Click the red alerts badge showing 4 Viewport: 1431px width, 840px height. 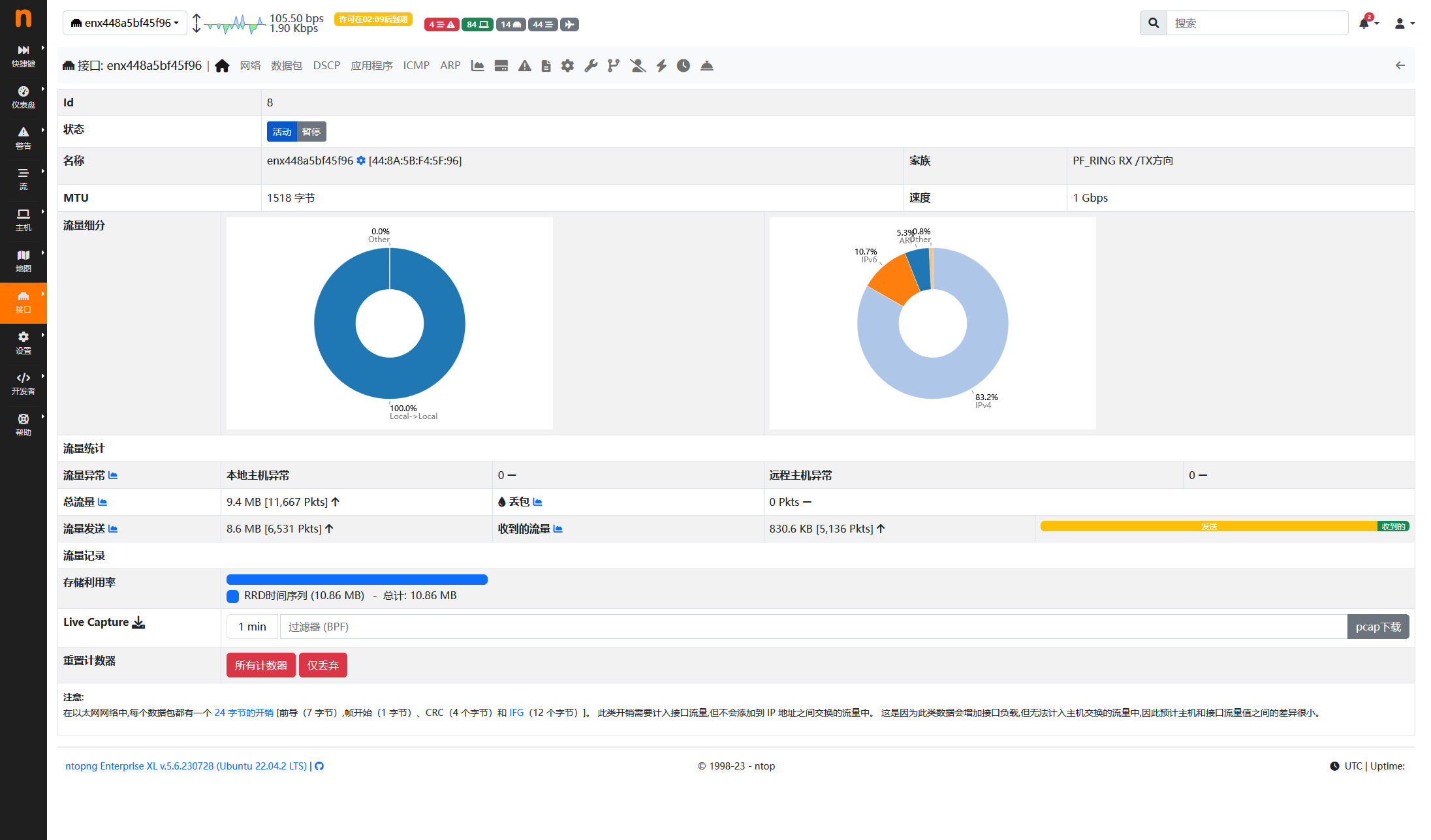pos(442,24)
